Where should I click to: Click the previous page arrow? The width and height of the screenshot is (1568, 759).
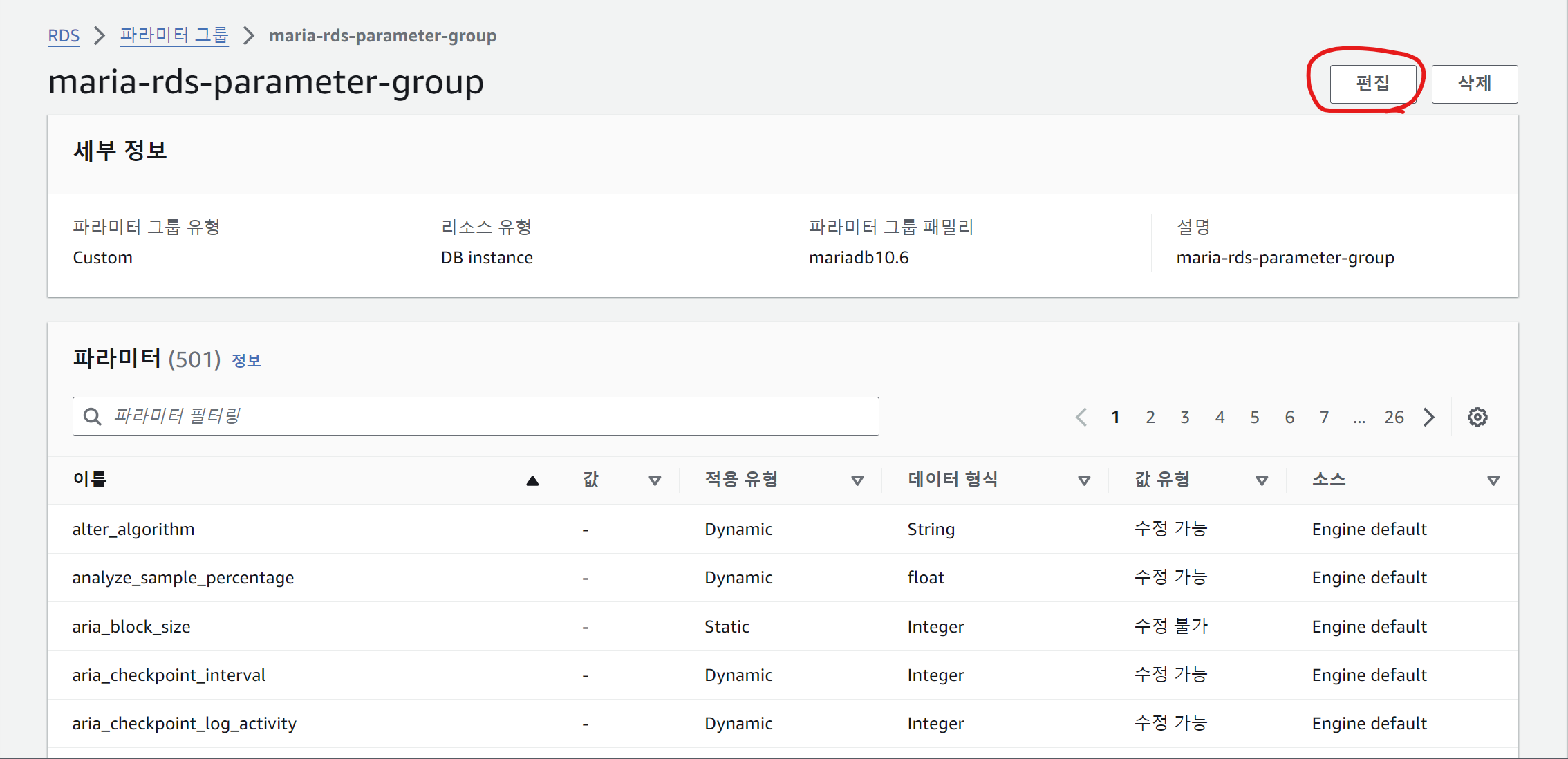[1082, 417]
